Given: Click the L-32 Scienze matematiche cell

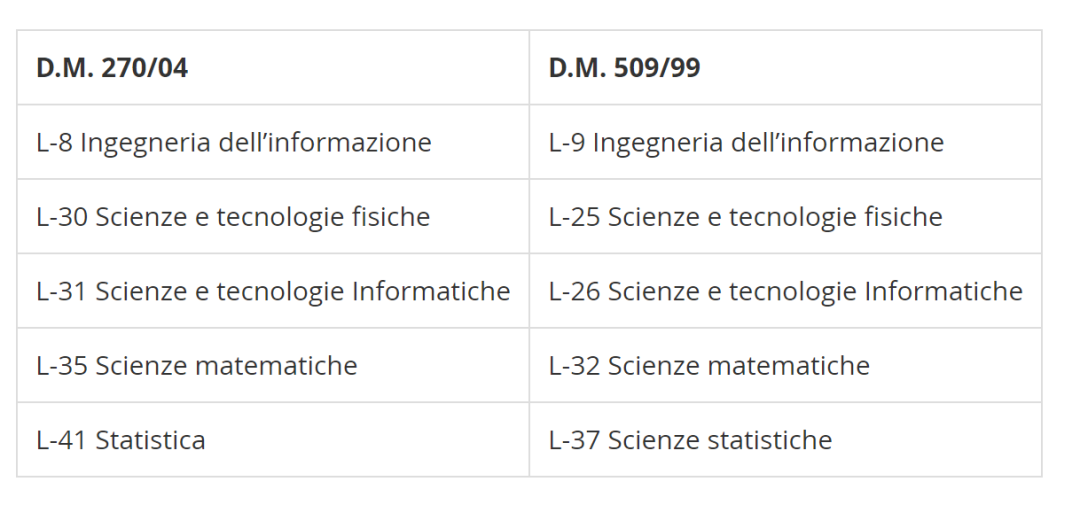Looking at the screenshot, I should tap(709, 365).
